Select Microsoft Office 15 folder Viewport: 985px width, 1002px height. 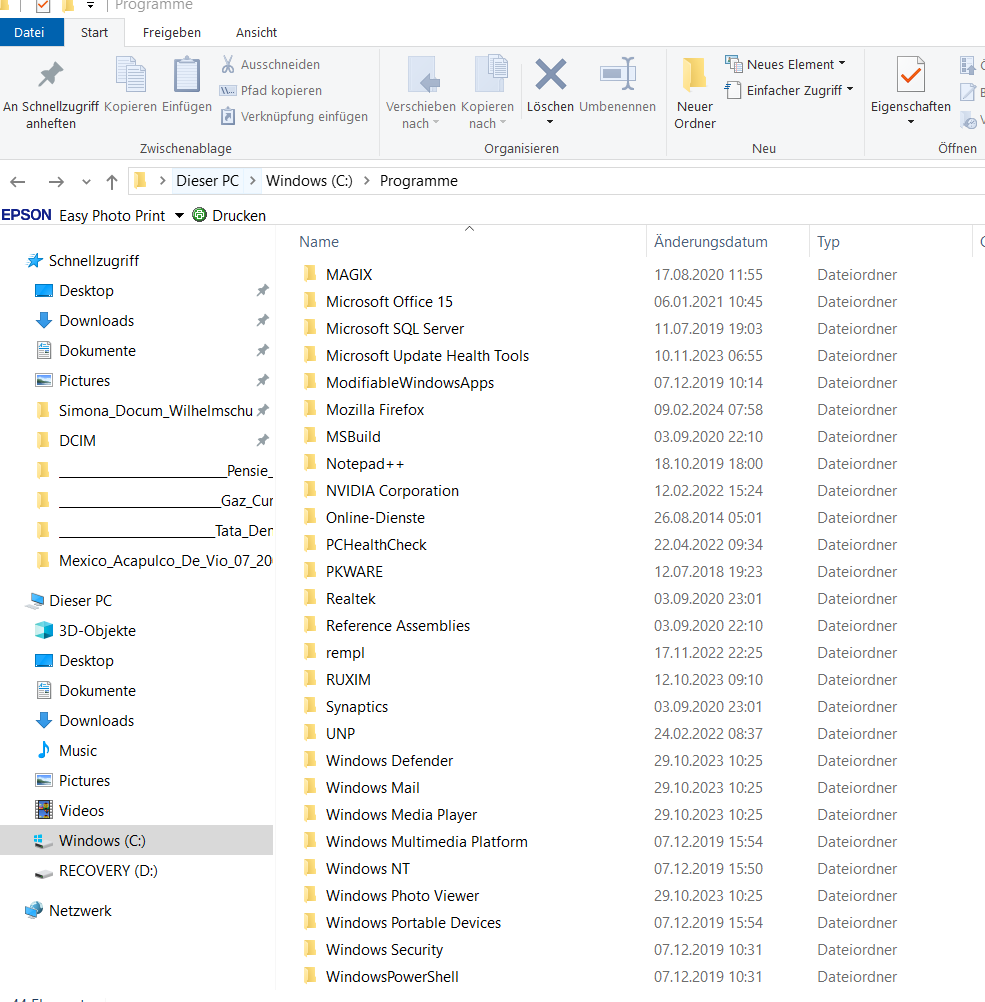coord(389,302)
